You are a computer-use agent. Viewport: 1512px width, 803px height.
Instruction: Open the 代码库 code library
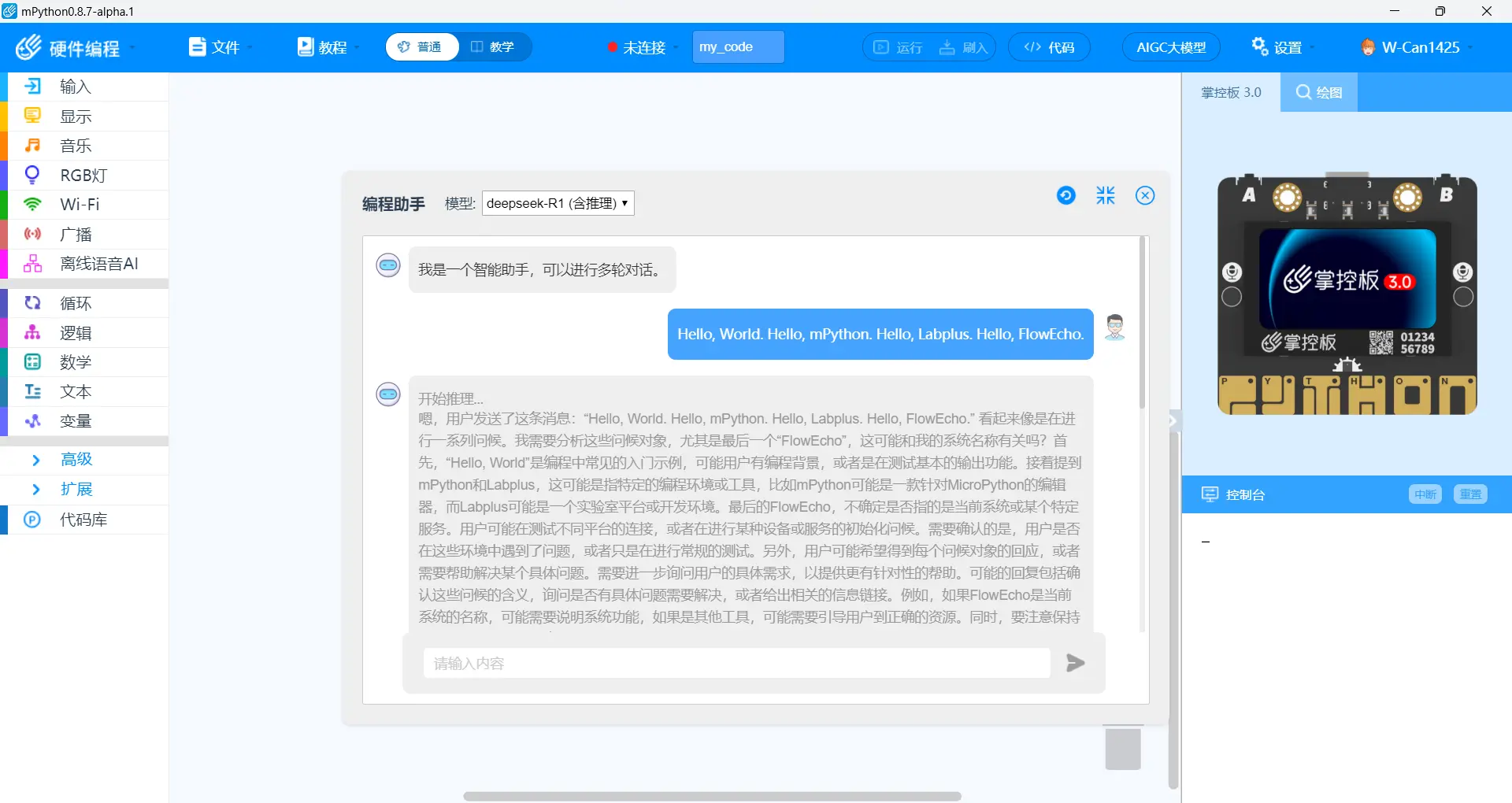coord(83,520)
